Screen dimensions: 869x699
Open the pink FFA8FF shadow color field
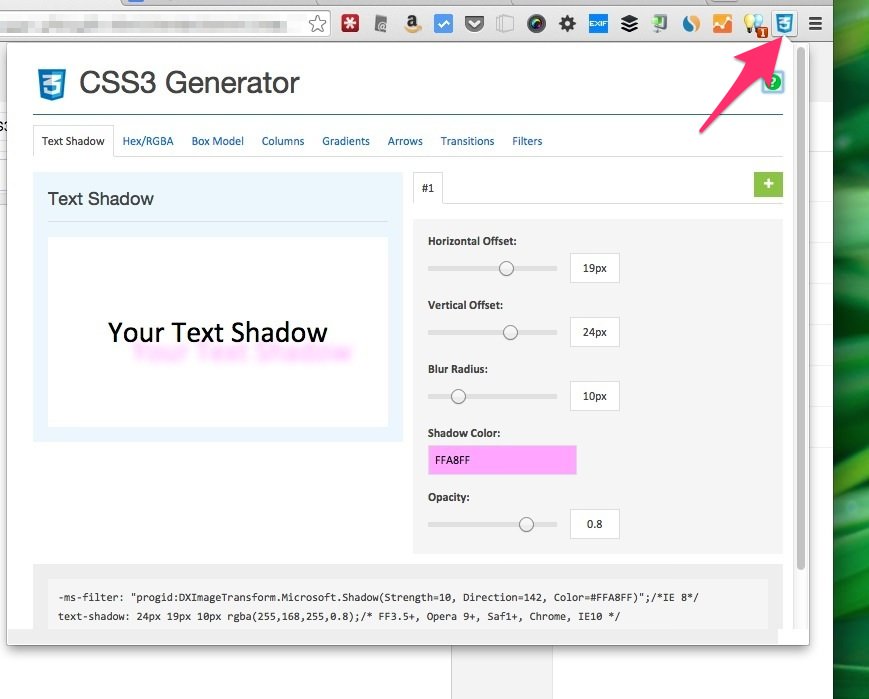coord(502,460)
